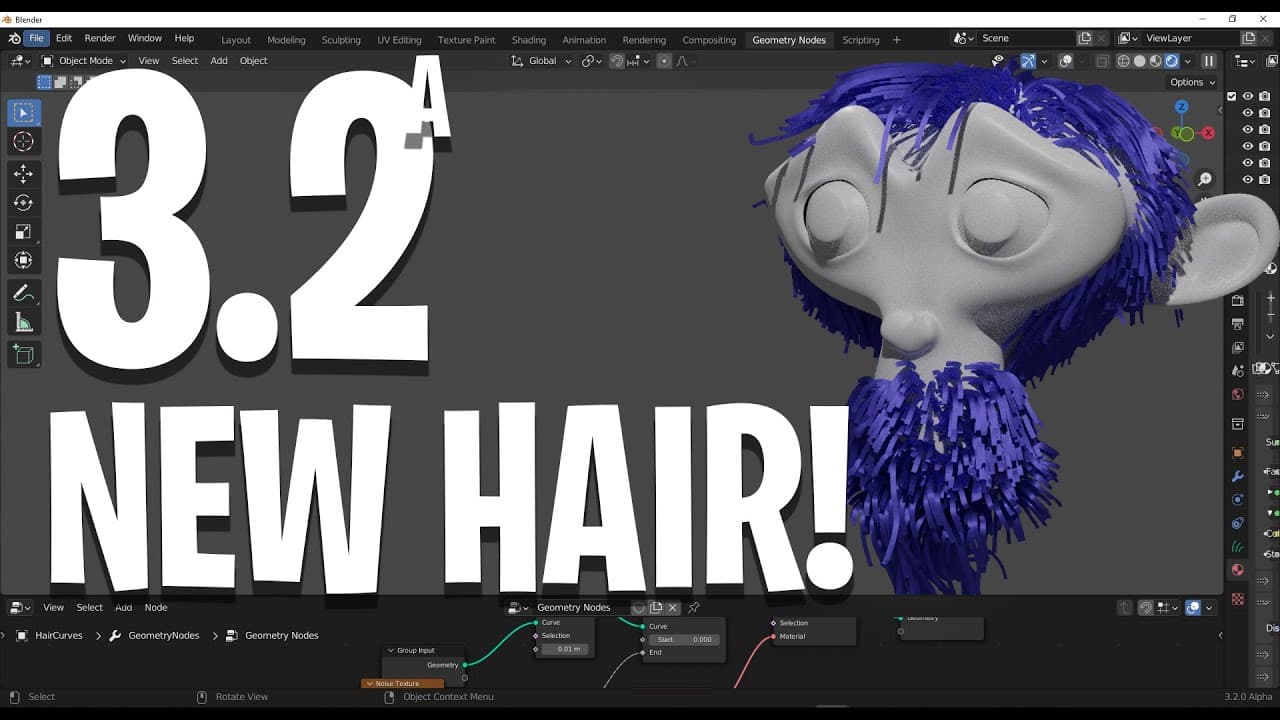Activate the 3D Cursor tool
This screenshot has width=1280, height=720.
[x=24, y=142]
